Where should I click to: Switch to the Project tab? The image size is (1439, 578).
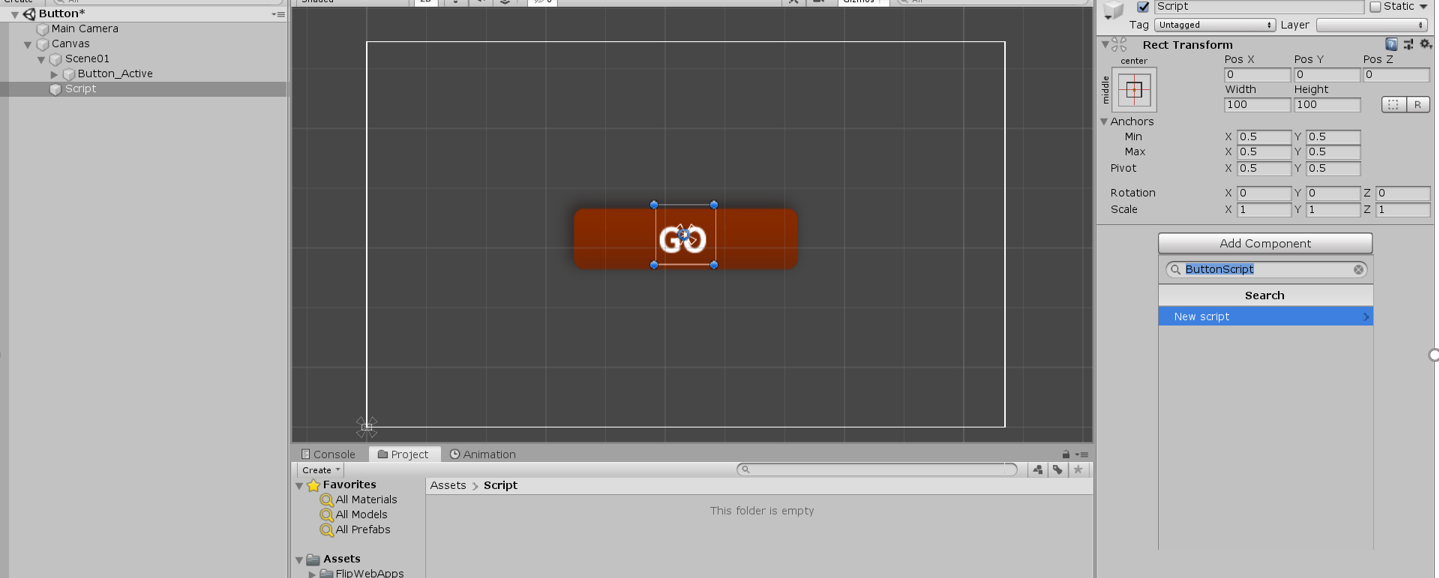(x=403, y=454)
